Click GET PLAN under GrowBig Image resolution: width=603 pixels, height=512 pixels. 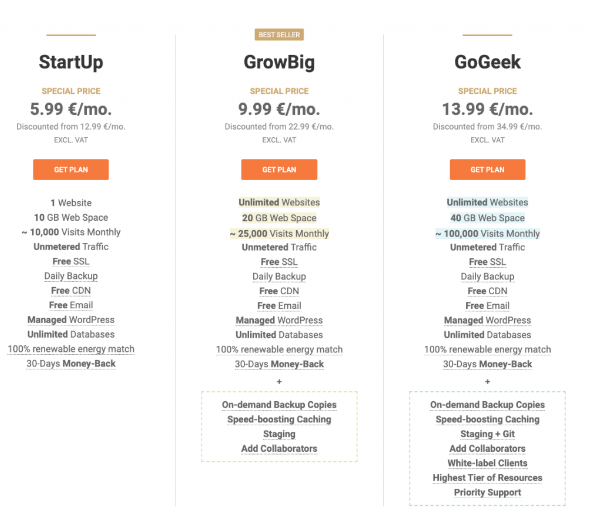279,170
